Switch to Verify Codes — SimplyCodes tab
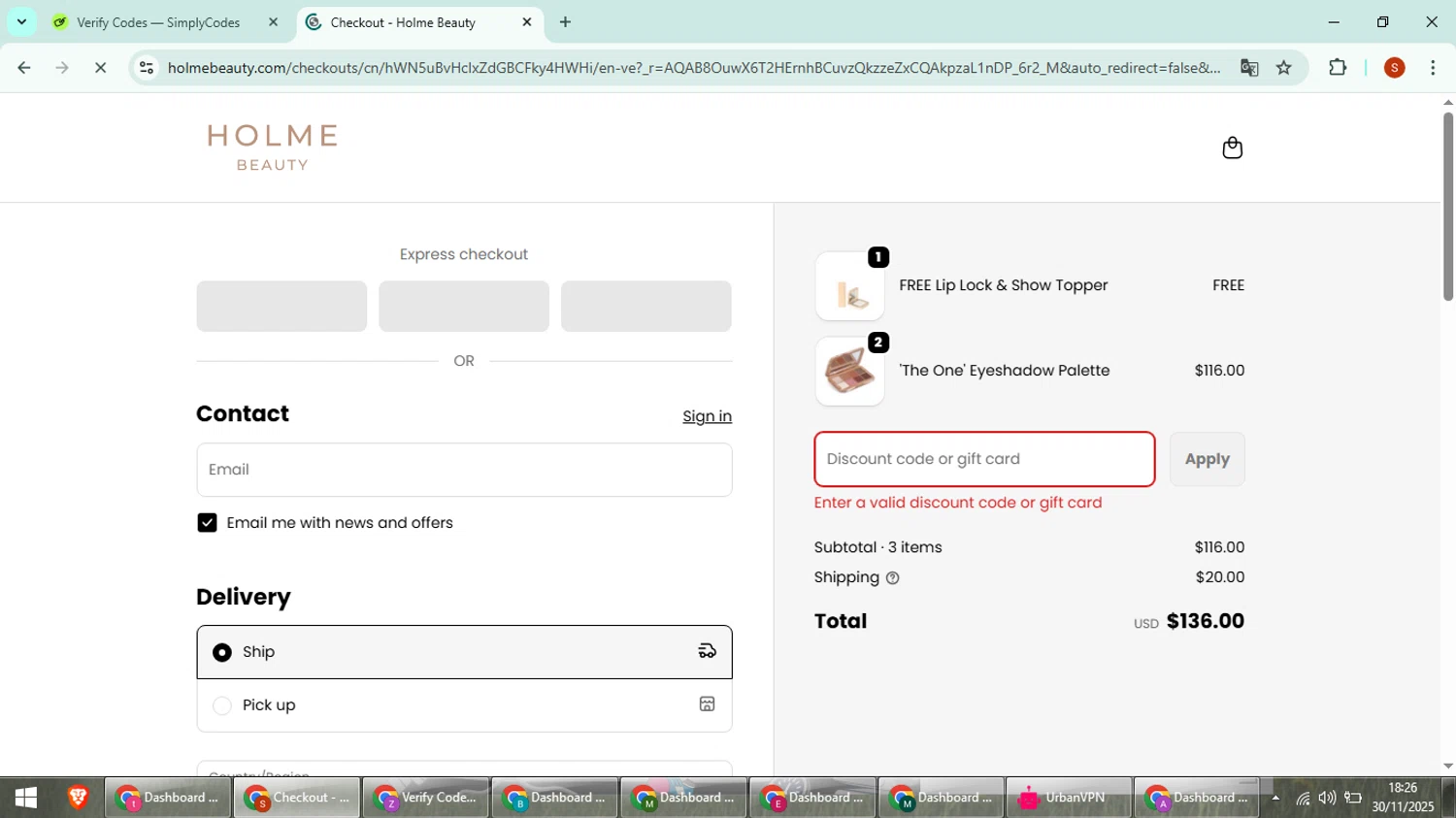This screenshot has width=1456, height=818. (x=165, y=21)
